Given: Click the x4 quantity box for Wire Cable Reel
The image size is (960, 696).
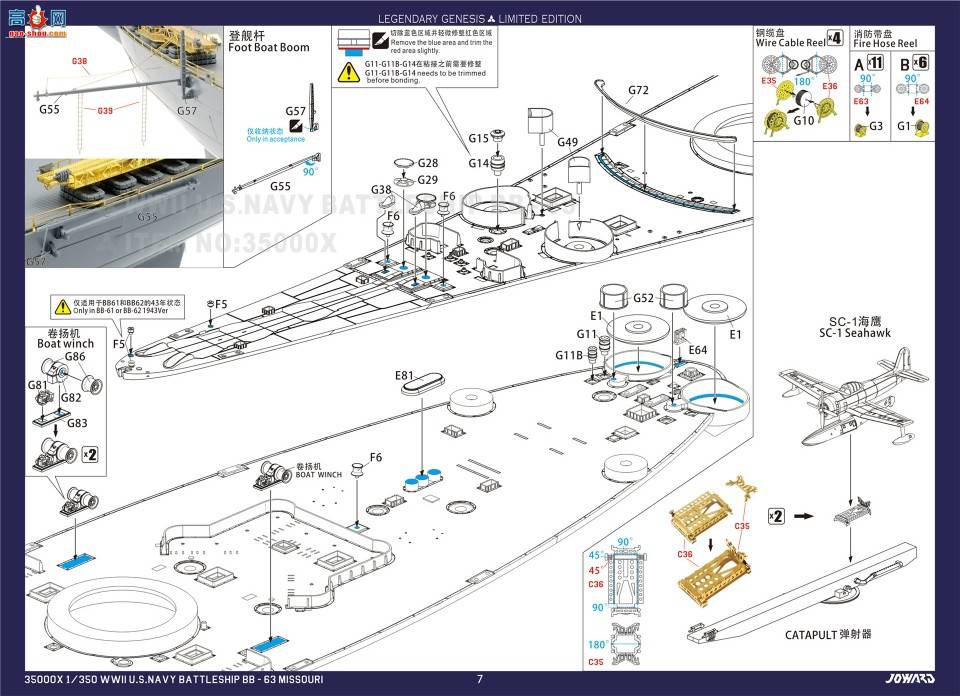Looking at the screenshot, I should pos(835,38).
